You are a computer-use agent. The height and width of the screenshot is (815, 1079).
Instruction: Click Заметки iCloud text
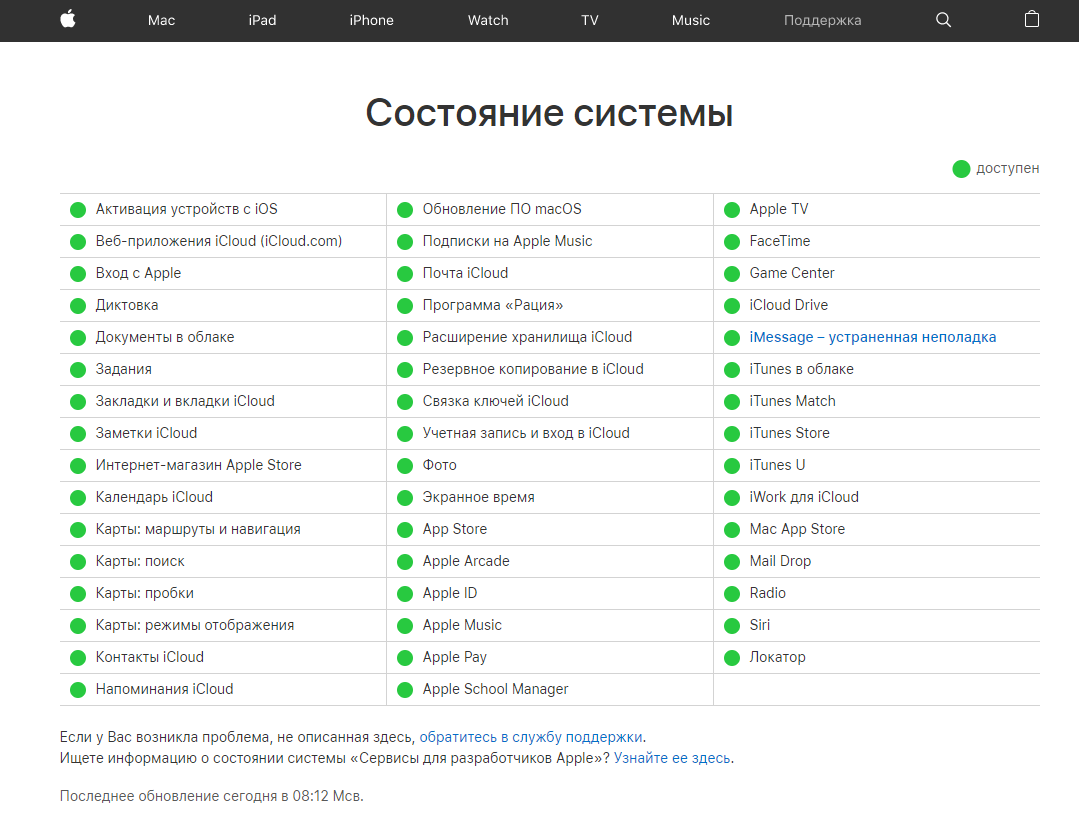146,433
